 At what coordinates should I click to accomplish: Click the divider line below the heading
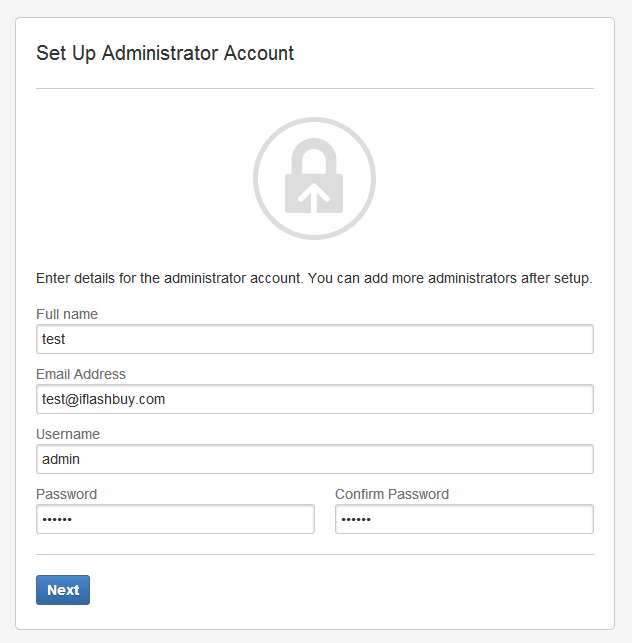click(x=314, y=88)
